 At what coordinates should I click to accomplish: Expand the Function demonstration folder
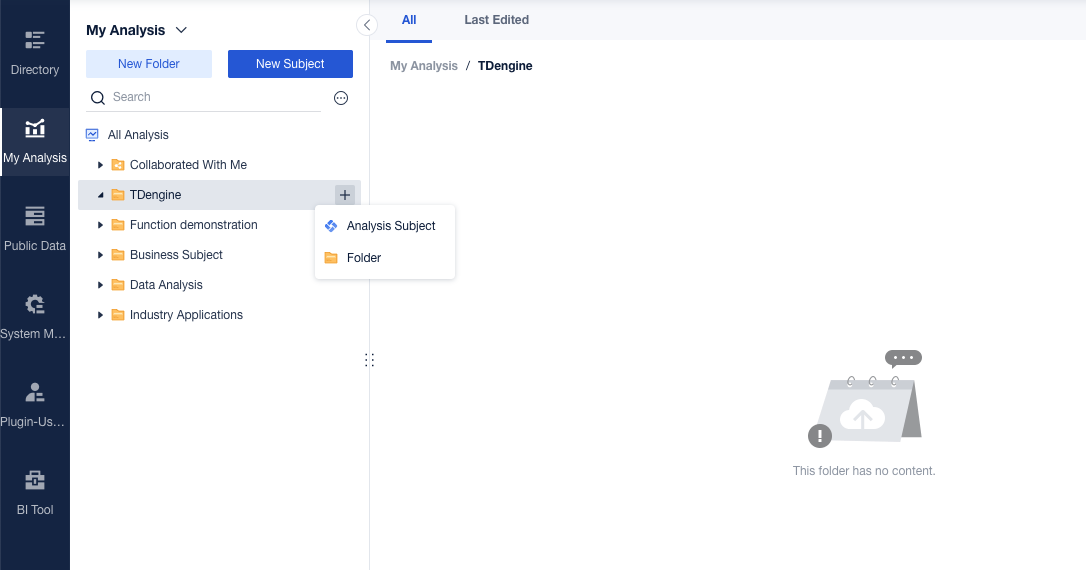(x=100, y=225)
